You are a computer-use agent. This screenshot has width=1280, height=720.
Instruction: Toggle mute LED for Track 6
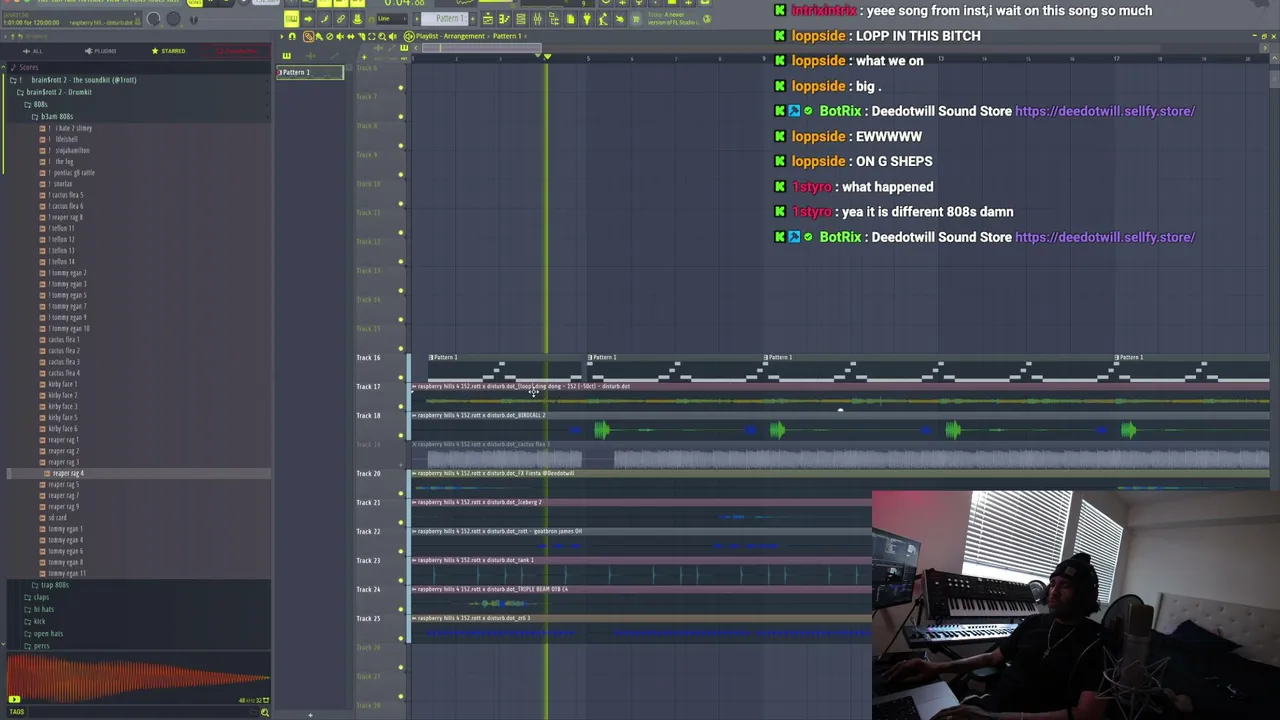click(401, 88)
